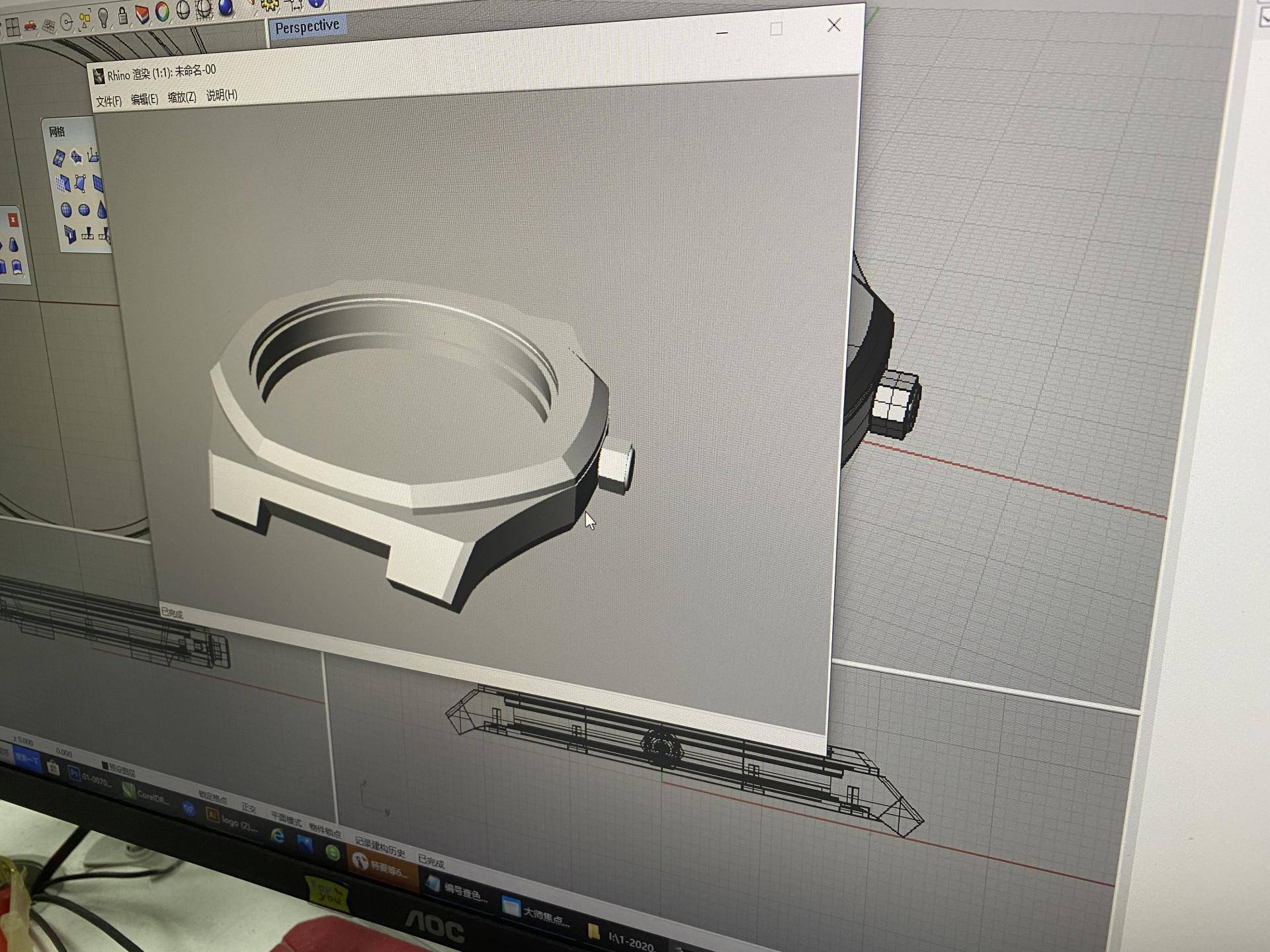Click the red car icon in toolbar
Image resolution: width=1270 pixels, height=952 pixels.
[x=30, y=26]
